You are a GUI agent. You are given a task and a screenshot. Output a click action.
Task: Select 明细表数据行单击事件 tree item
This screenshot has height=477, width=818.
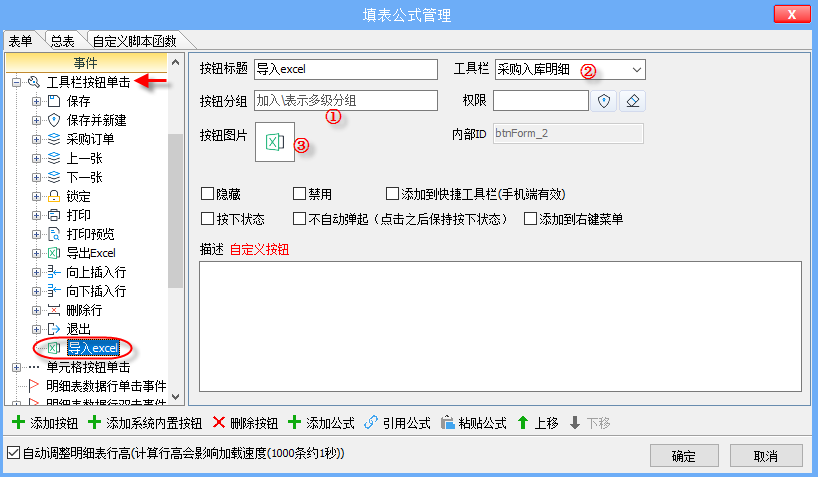point(106,386)
